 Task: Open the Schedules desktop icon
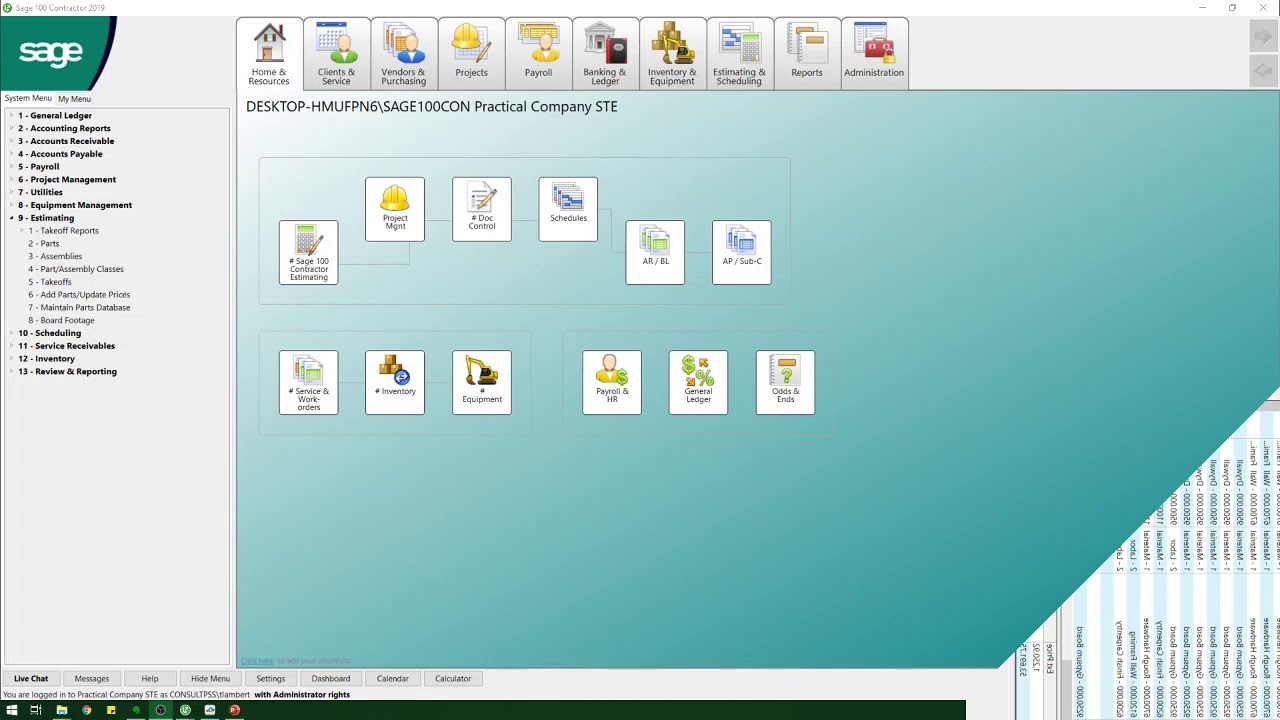pos(568,209)
